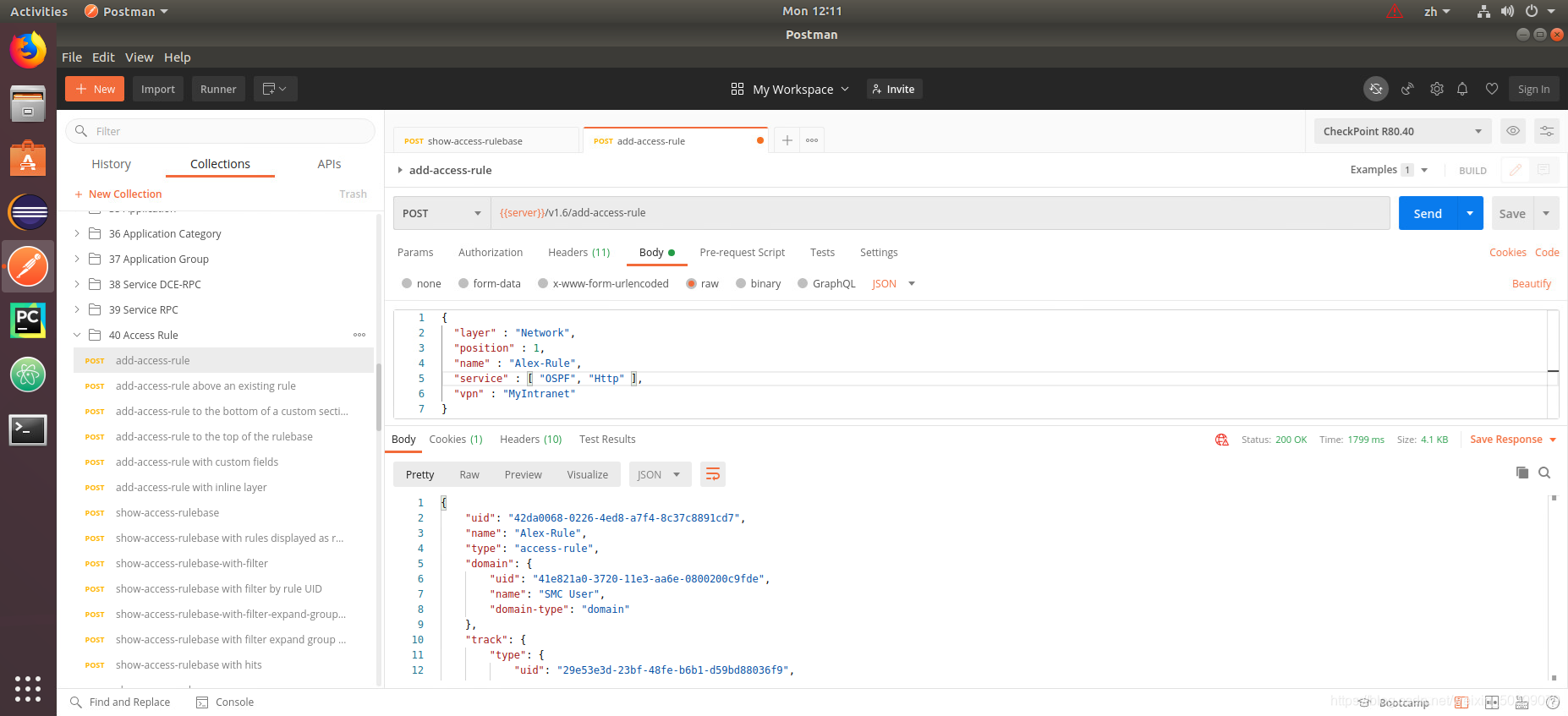Open Save Response dropdown
Image resolution: width=1568 pixels, height=716 pixels.
coord(1513,440)
